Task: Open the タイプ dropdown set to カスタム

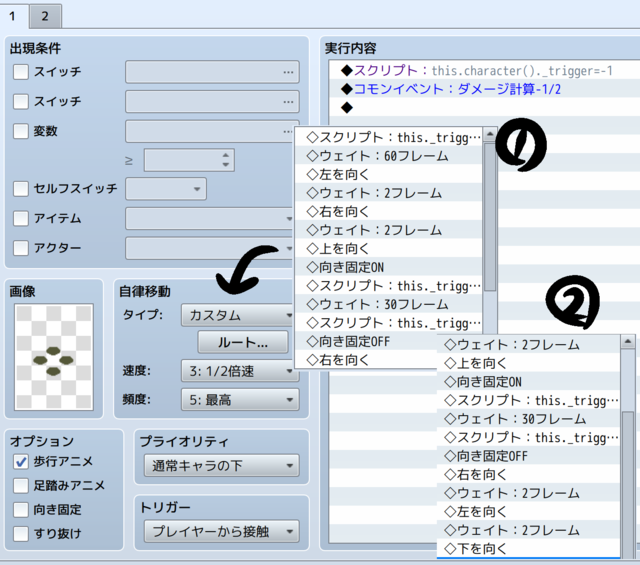Action: coord(238,315)
